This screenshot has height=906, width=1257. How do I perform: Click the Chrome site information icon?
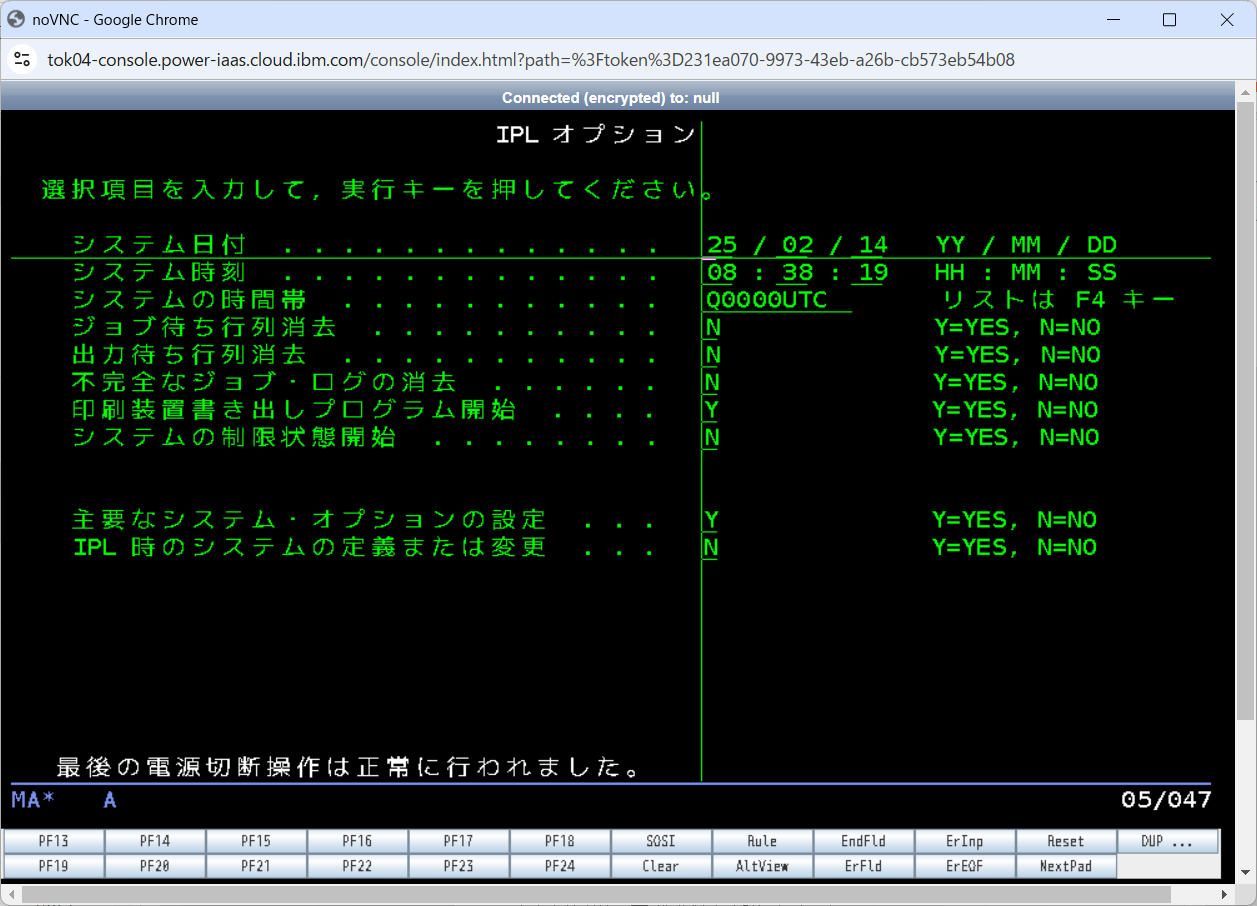22,60
